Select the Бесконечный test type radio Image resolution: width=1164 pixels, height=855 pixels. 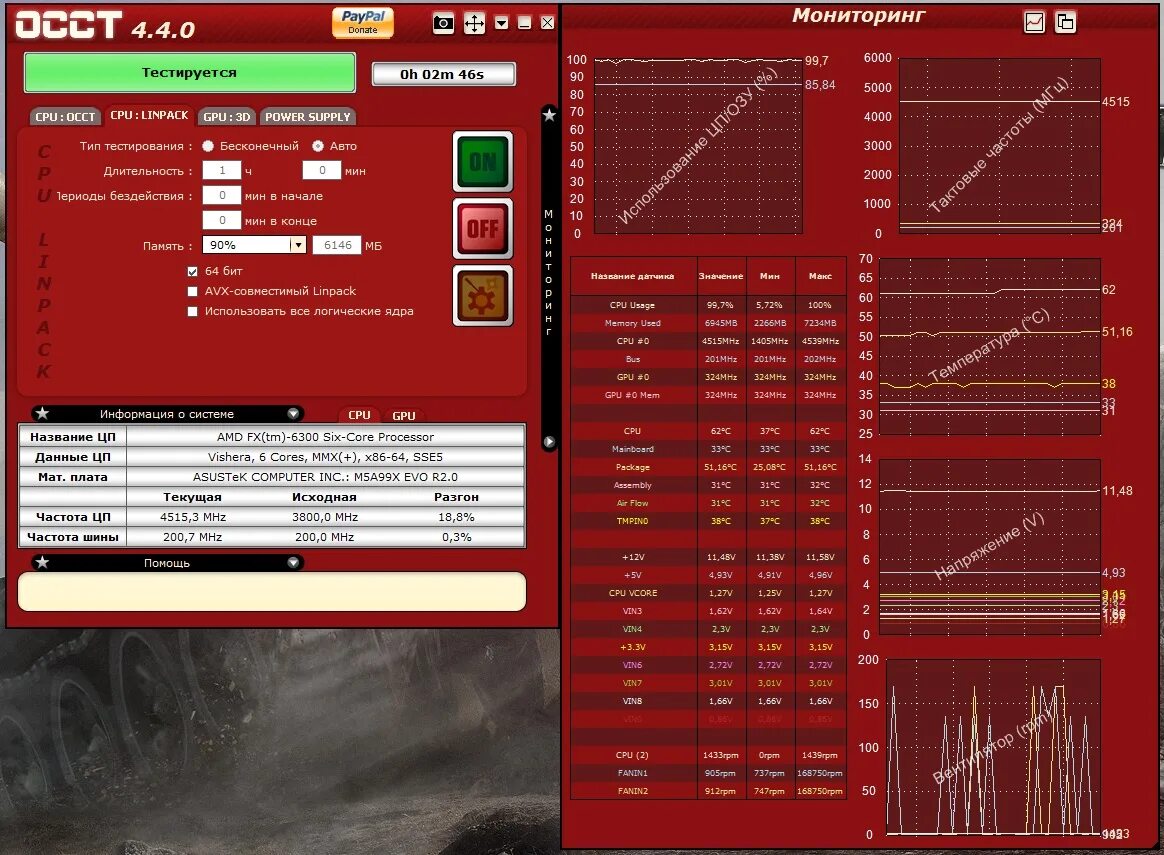pos(209,146)
